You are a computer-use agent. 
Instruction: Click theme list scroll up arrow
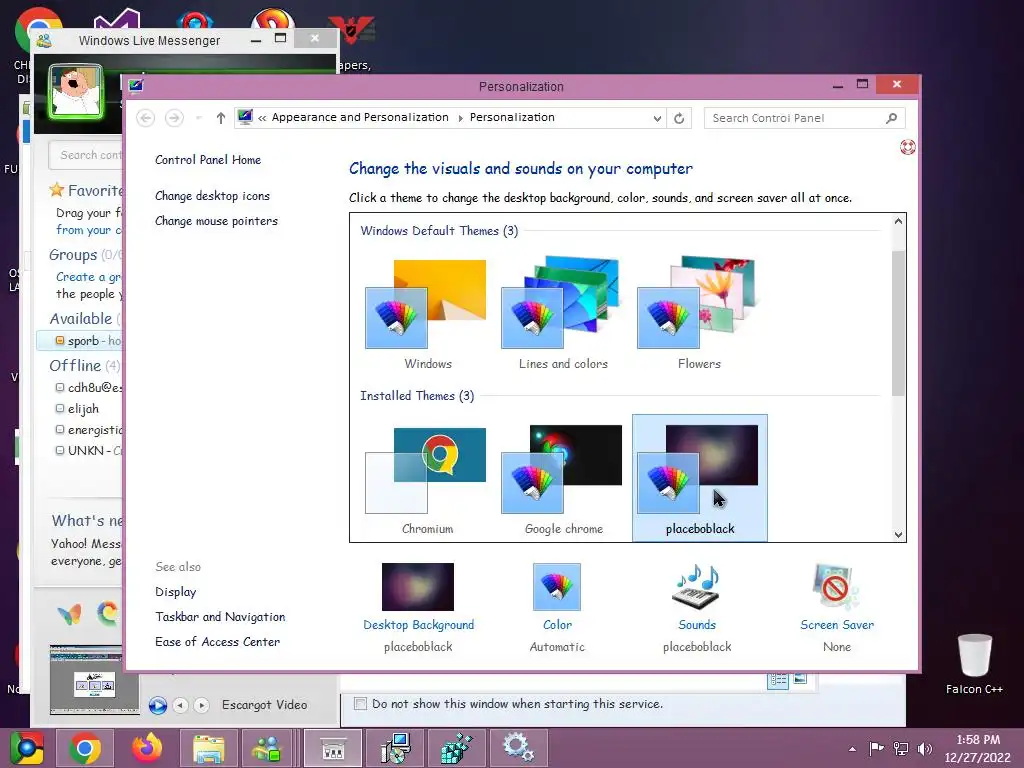click(x=898, y=221)
